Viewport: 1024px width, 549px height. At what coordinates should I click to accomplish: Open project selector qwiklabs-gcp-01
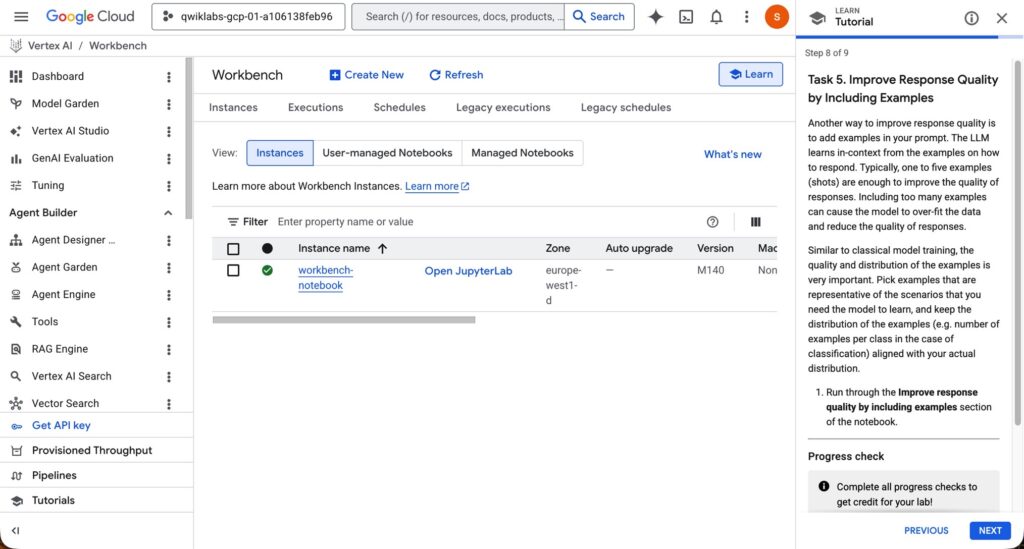[248, 17]
